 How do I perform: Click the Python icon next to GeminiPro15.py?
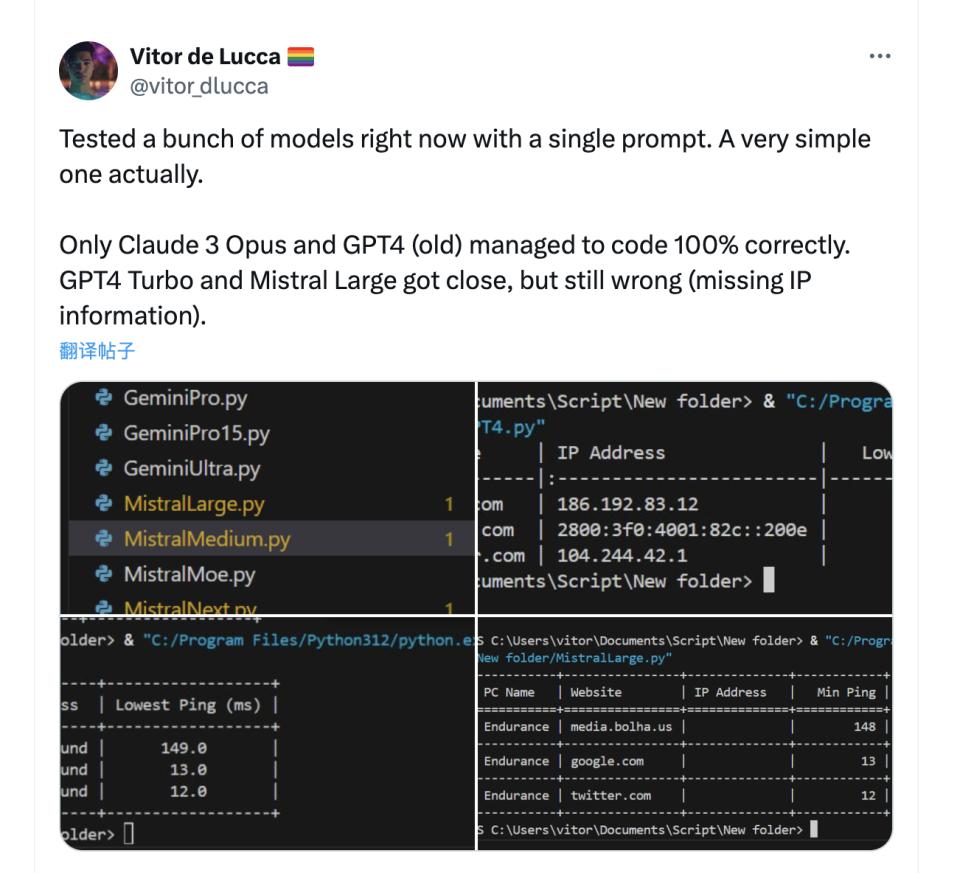pyautogui.click(x=102, y=434)
